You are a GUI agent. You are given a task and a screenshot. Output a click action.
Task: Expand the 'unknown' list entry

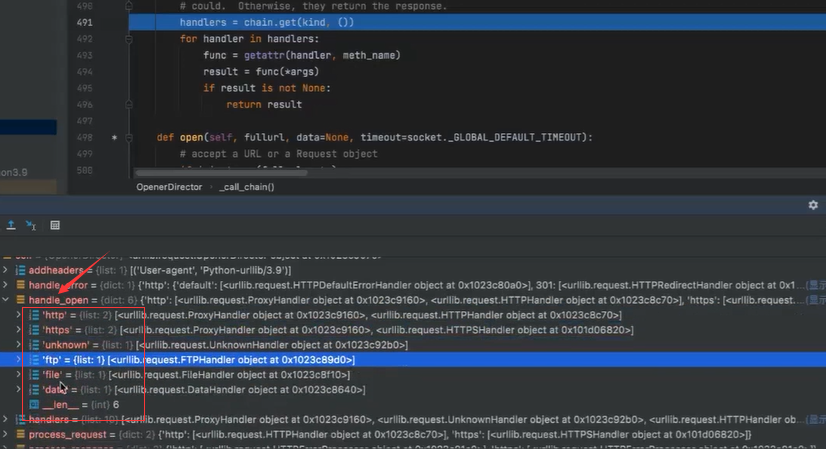point(18,345)
